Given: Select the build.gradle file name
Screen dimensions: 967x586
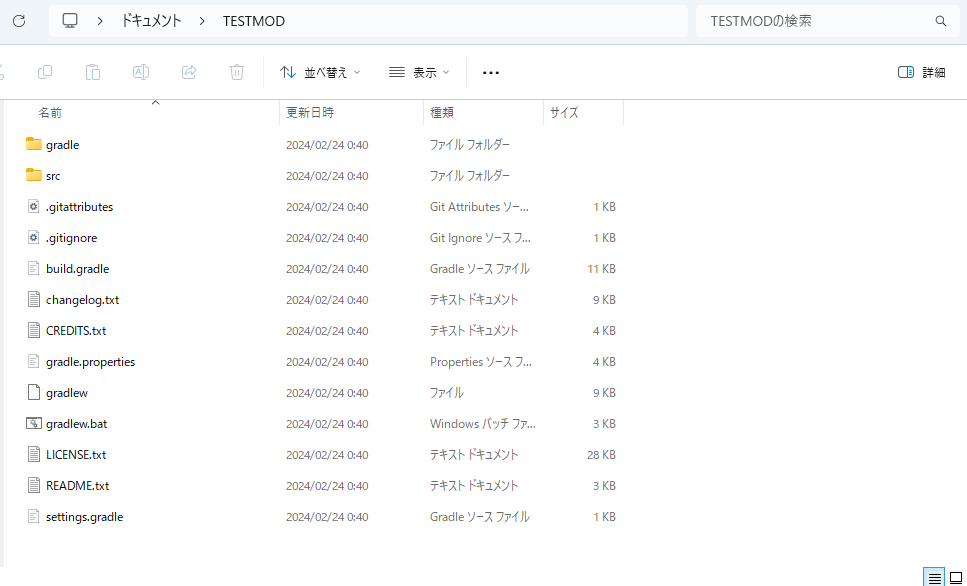Looking at the screenshot, I should [x=78, y=268].
